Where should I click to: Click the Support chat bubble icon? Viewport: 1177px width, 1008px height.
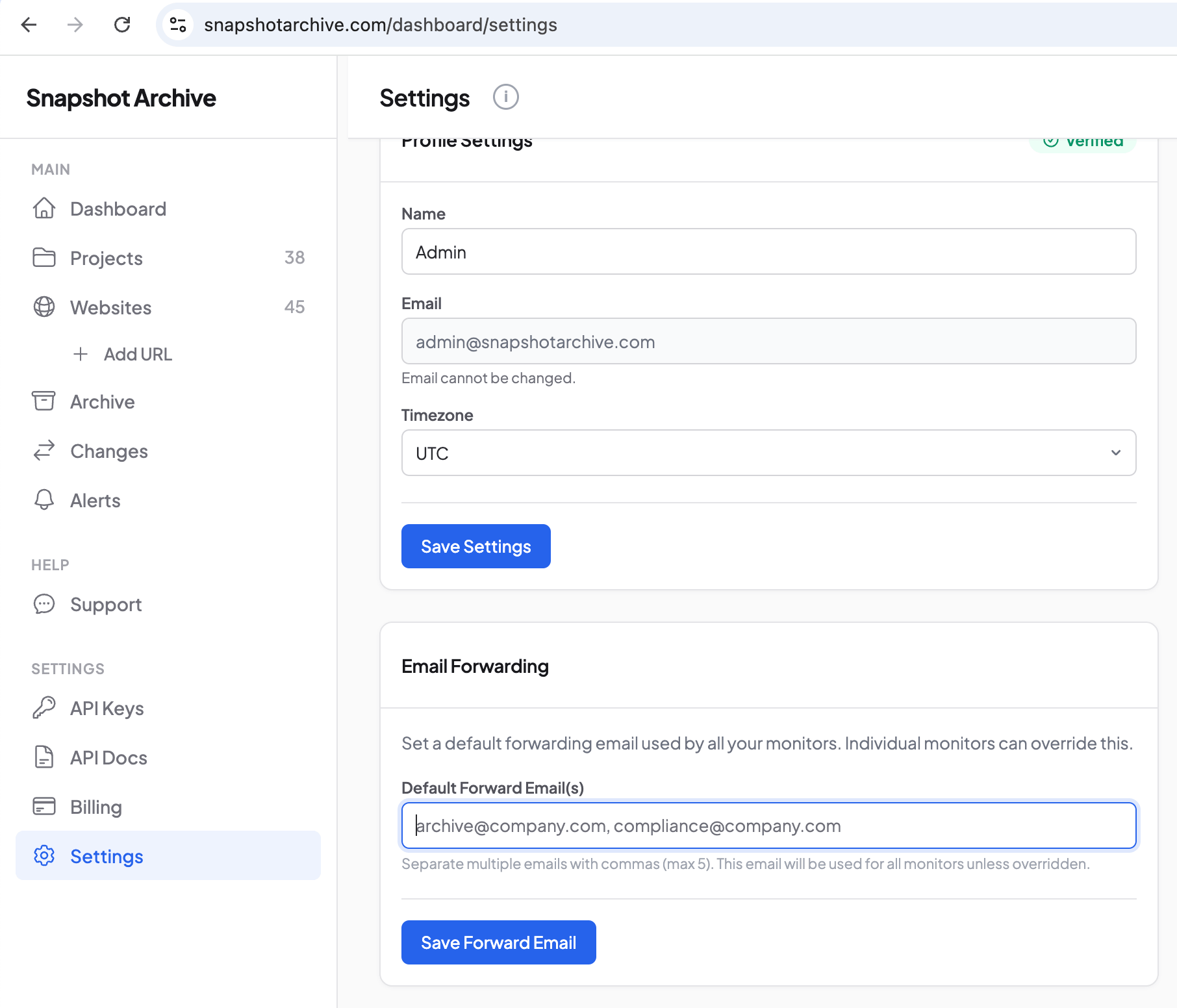point(44,604)
